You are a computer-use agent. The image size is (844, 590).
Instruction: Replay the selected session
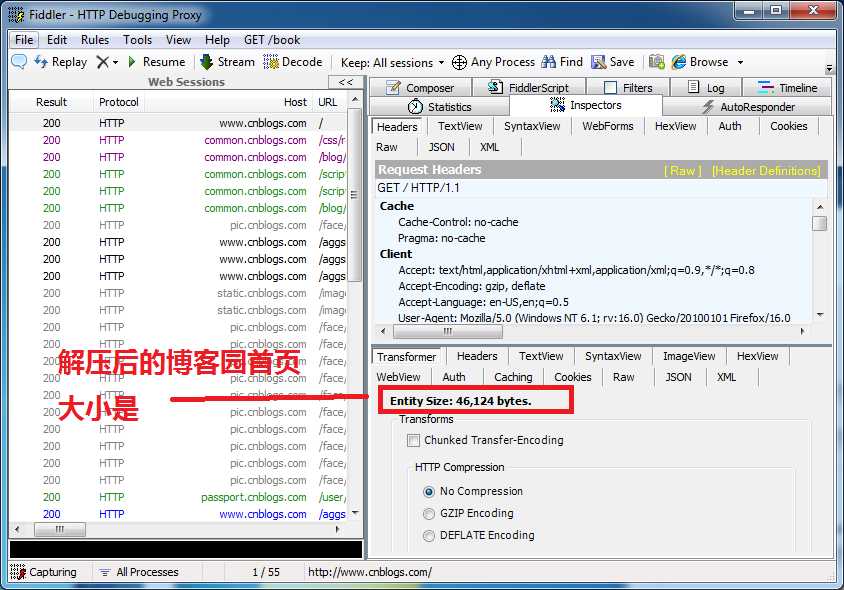pos(60,62)
